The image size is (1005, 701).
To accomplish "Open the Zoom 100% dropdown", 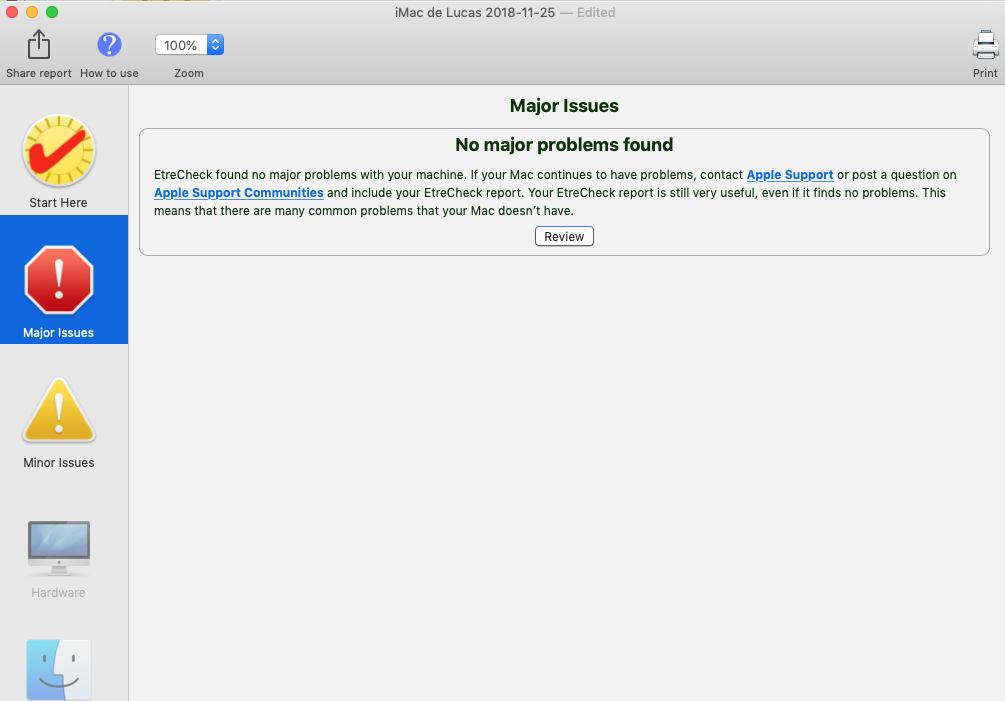I will (x=189, y=45).
